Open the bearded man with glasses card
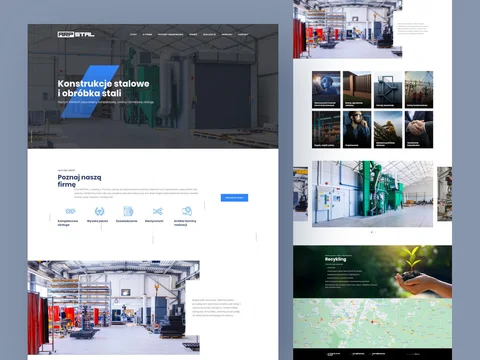Image resolution: width=480 pixels, height=360 pixels. click(x=357, y=130)
